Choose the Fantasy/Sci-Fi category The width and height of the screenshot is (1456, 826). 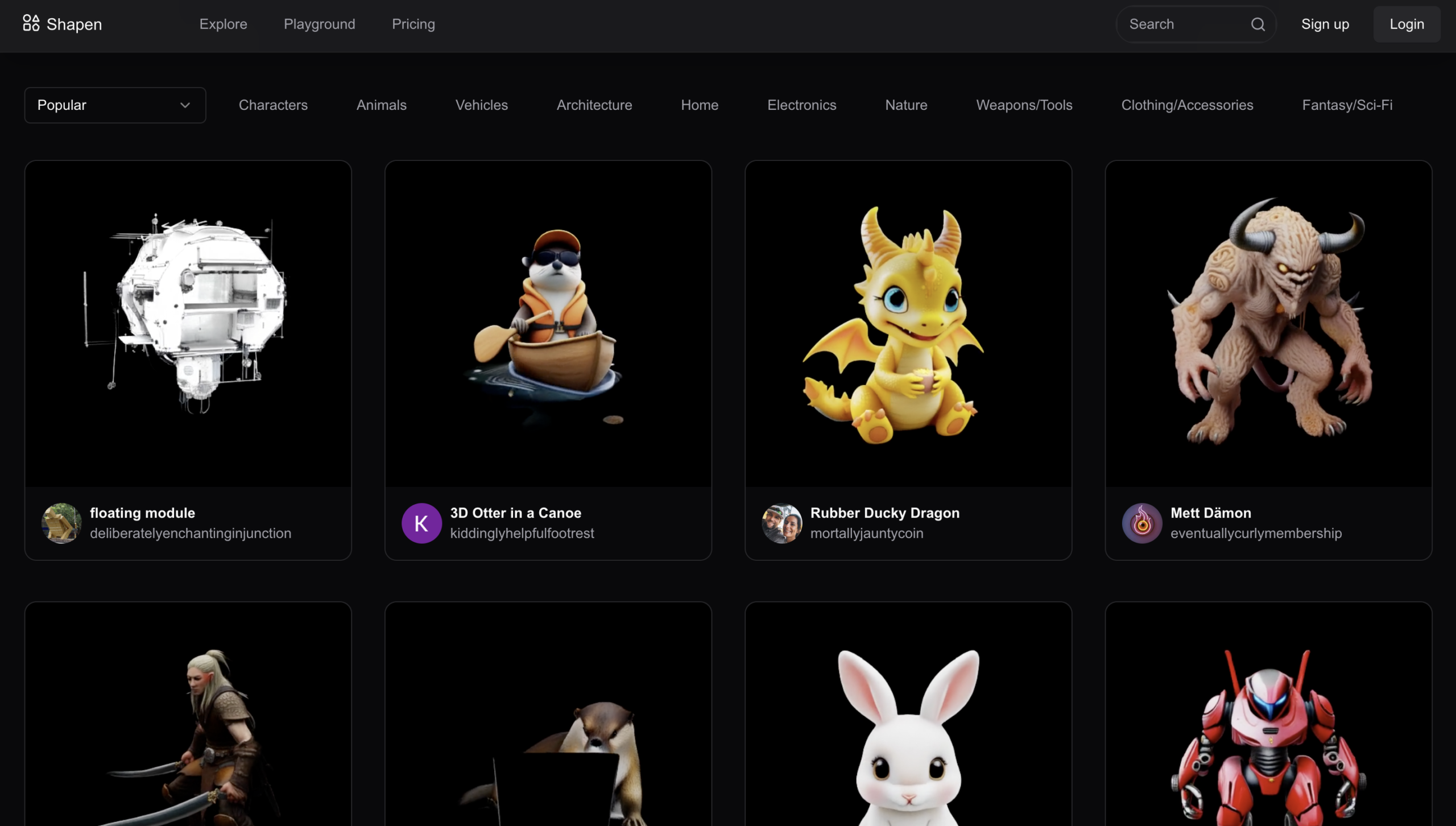(x=1347, y=105)
